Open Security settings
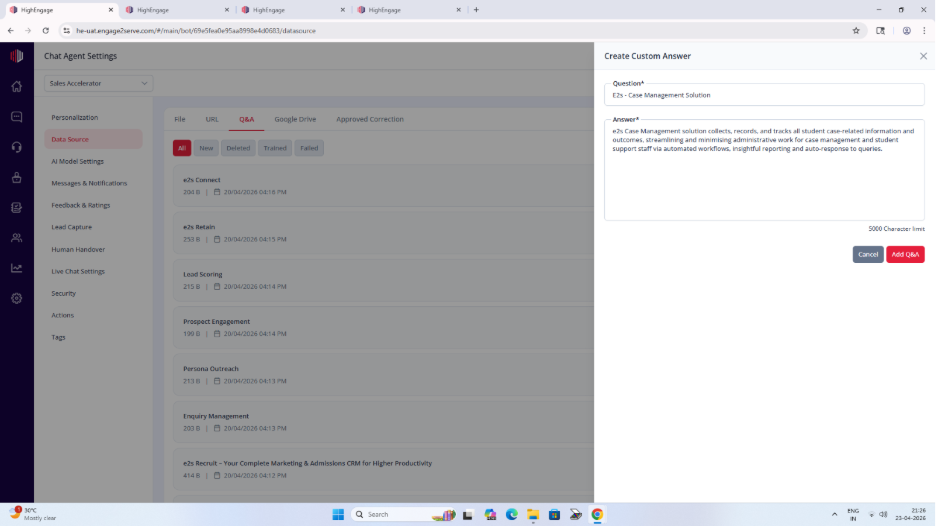The height and width of the screenshot is (526, 936). [x=64, y=294]
